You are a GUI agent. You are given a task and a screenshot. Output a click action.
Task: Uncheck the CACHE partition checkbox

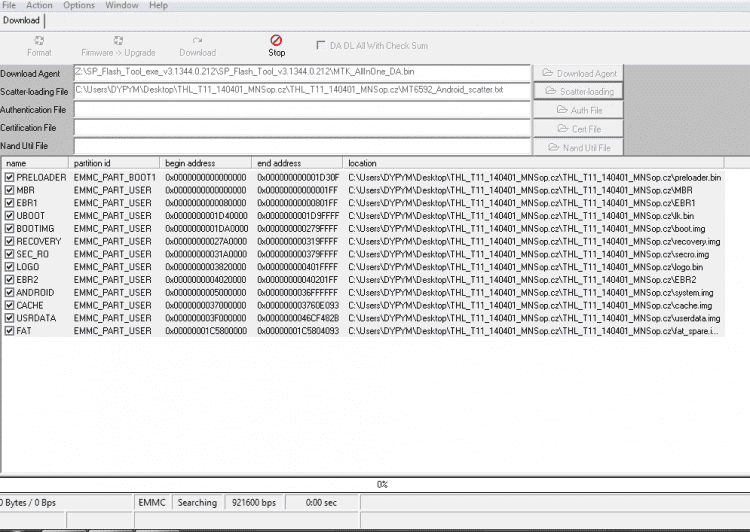coord(9,305)
